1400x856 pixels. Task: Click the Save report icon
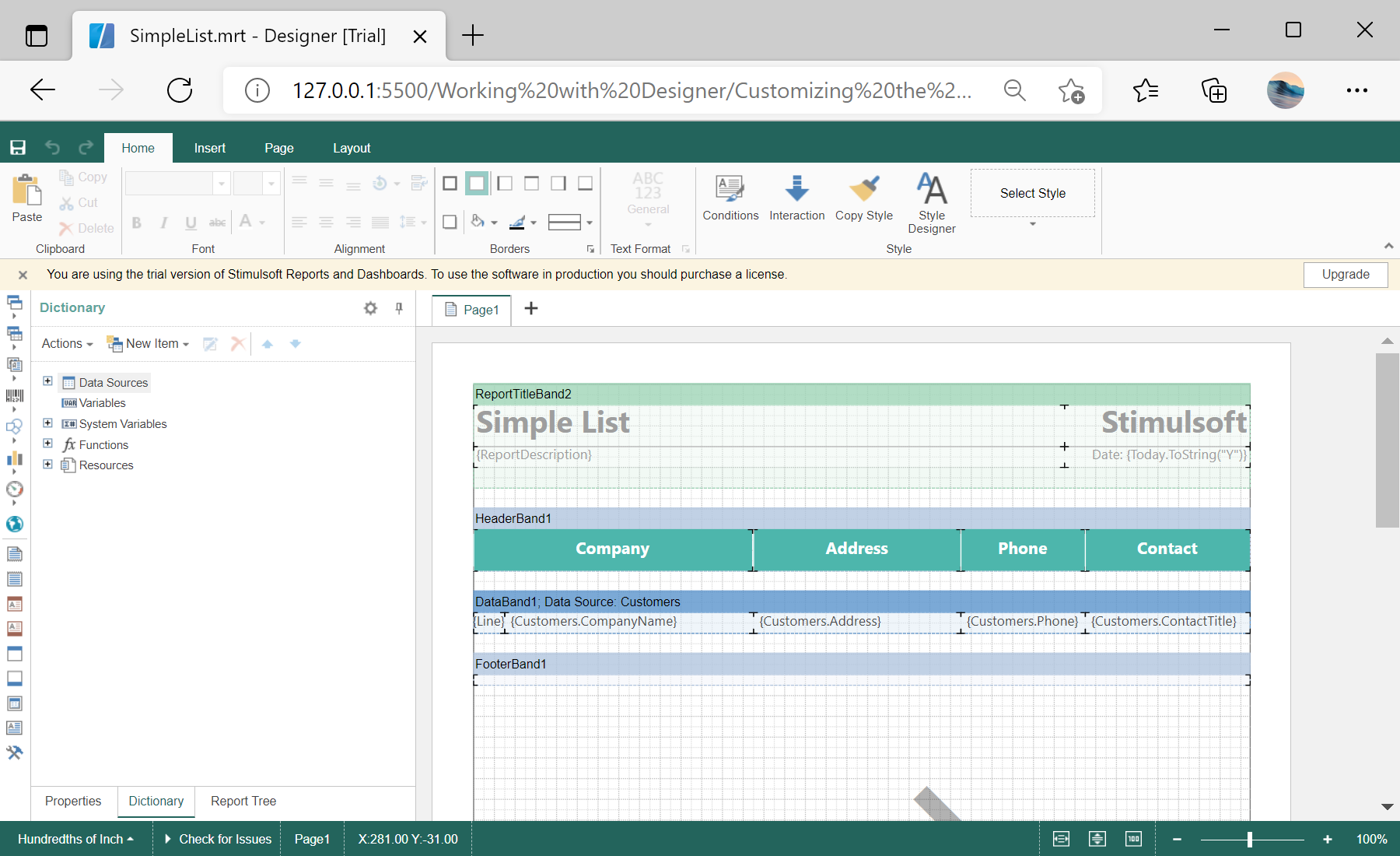(17, 147)
